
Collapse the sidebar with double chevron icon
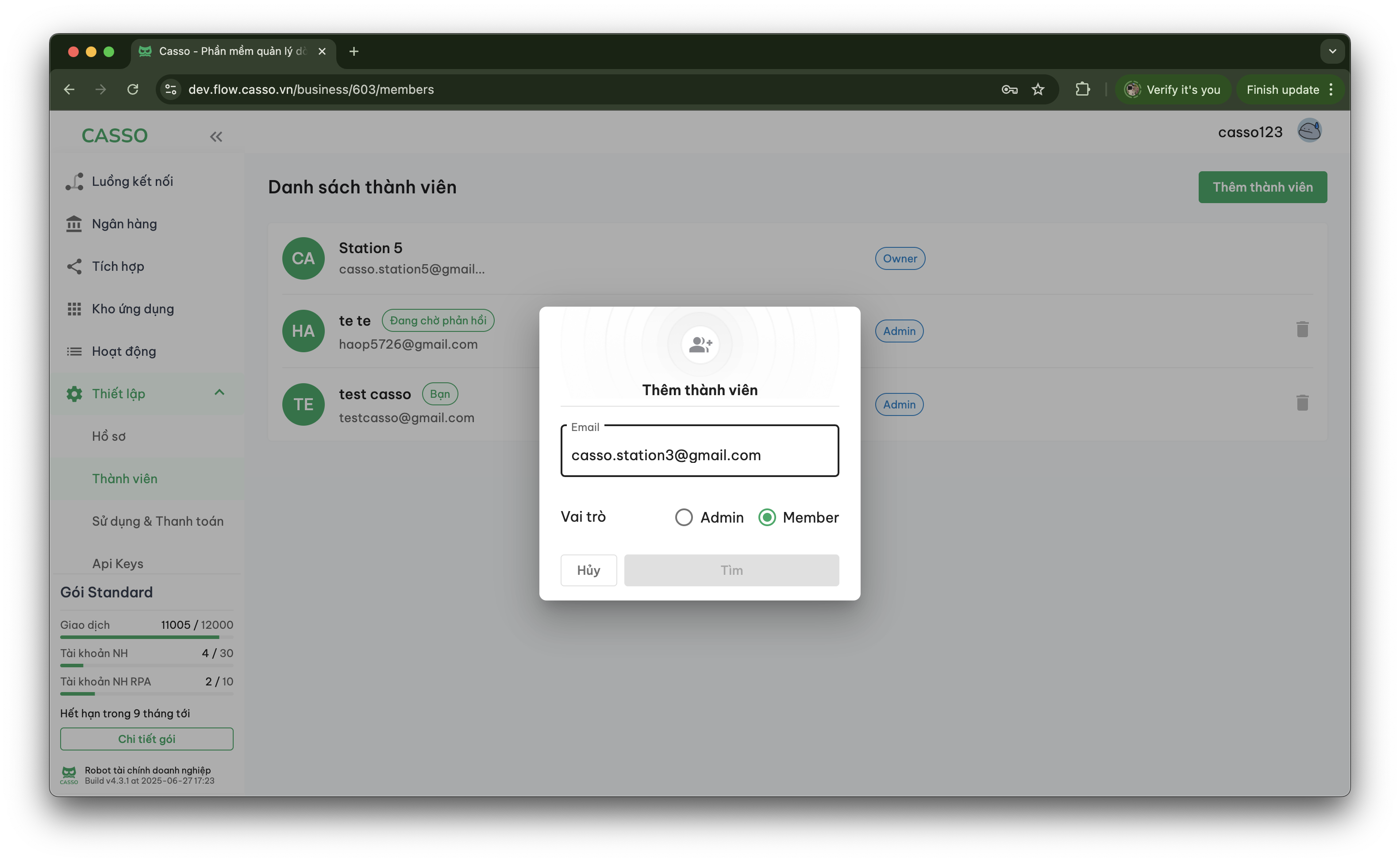(x=215, y=137)
